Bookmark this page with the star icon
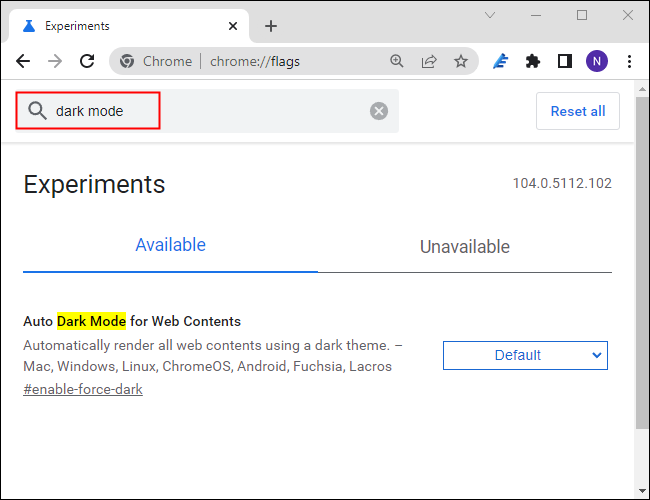The width and height of the screenshot is (650, 500). [x=461, y=61]
